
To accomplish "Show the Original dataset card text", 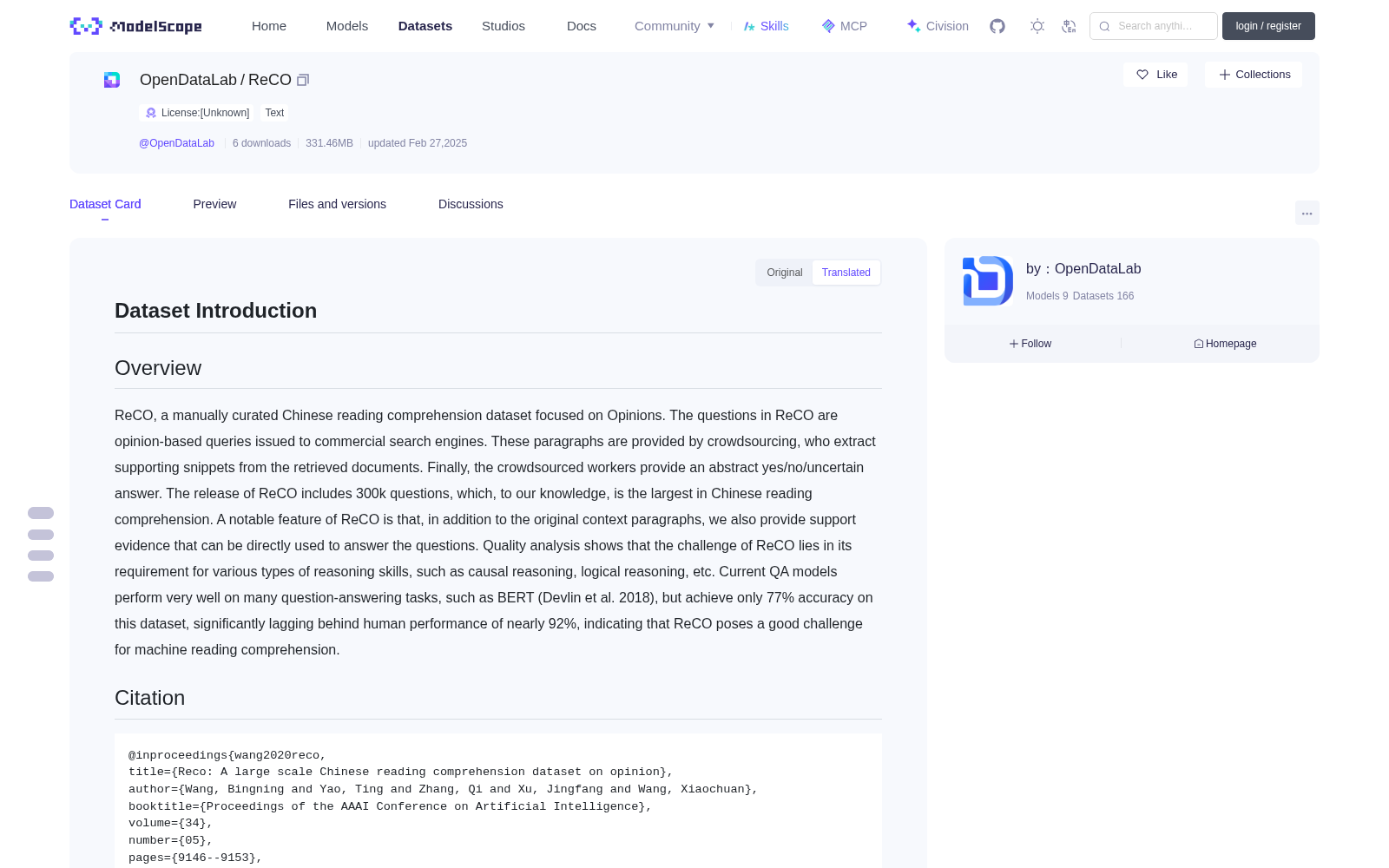I will tap(785, 273).
